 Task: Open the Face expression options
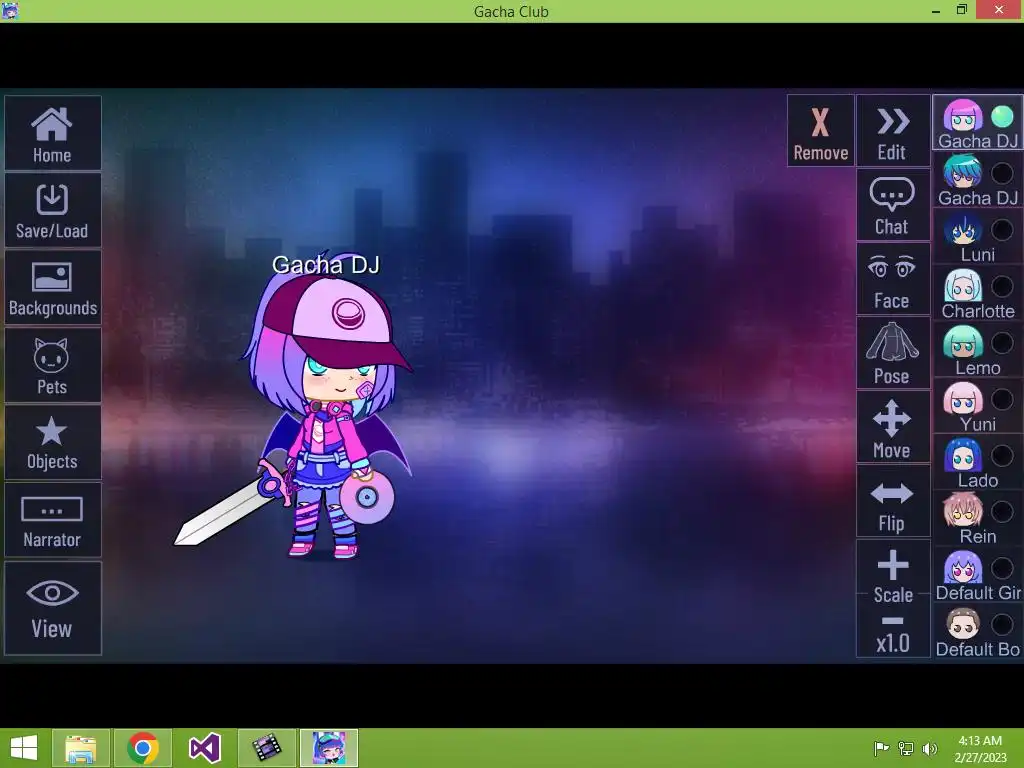[893, 280]
